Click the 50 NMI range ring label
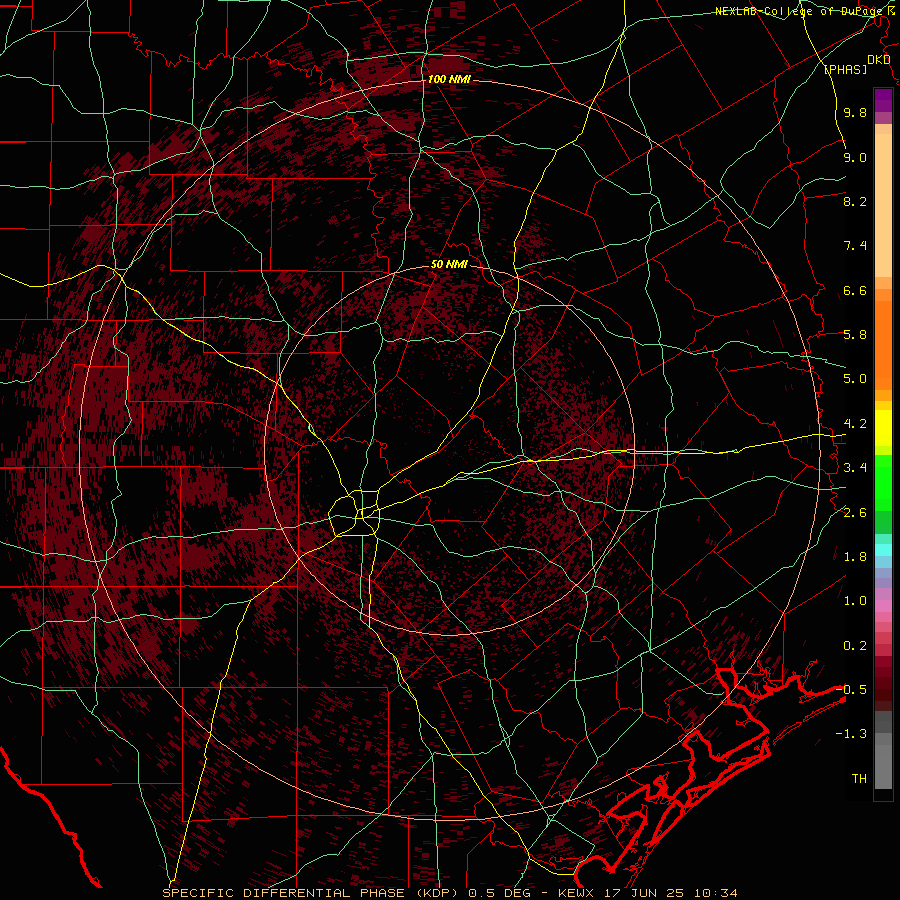 coord(449,265)
